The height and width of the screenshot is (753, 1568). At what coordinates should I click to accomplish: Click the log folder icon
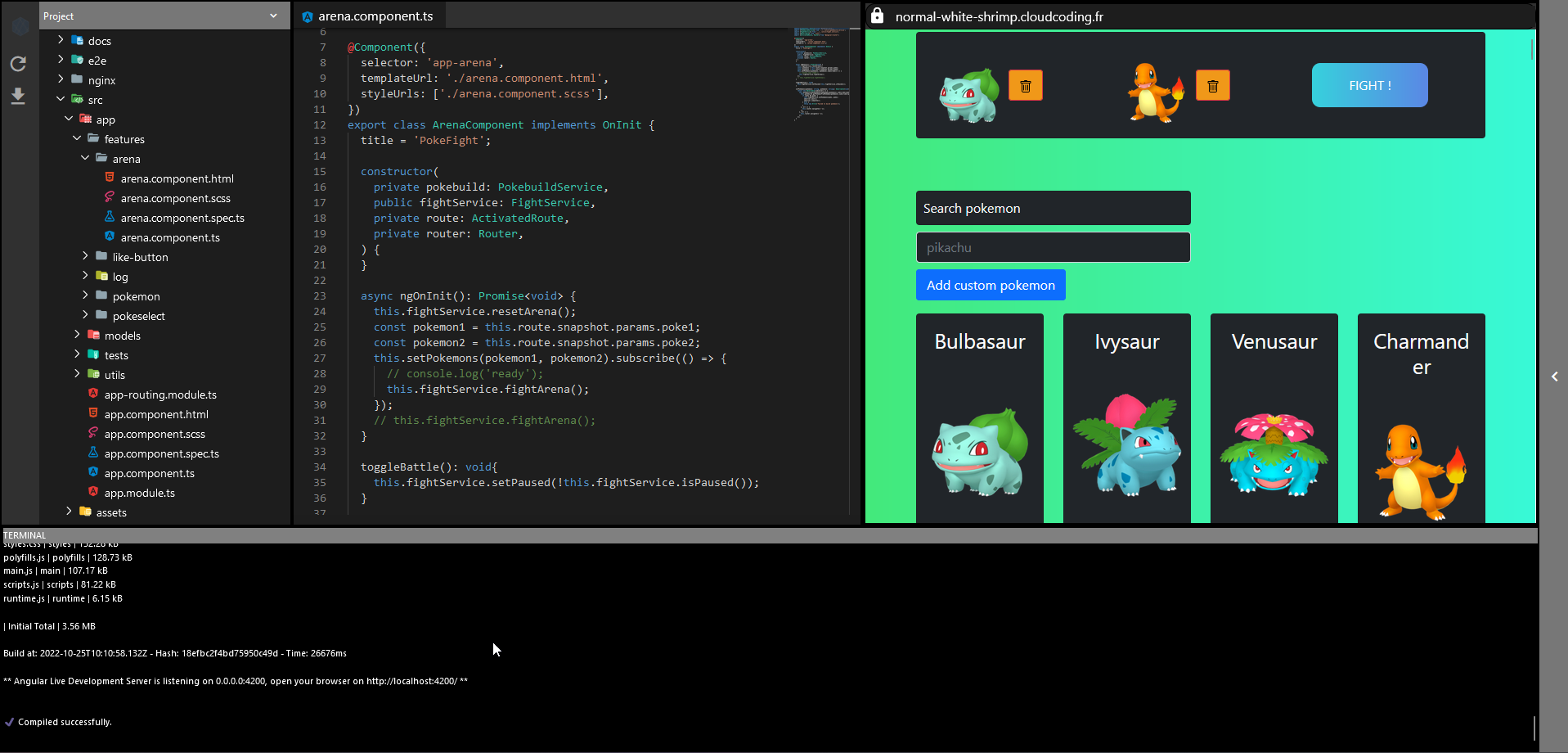102,276
